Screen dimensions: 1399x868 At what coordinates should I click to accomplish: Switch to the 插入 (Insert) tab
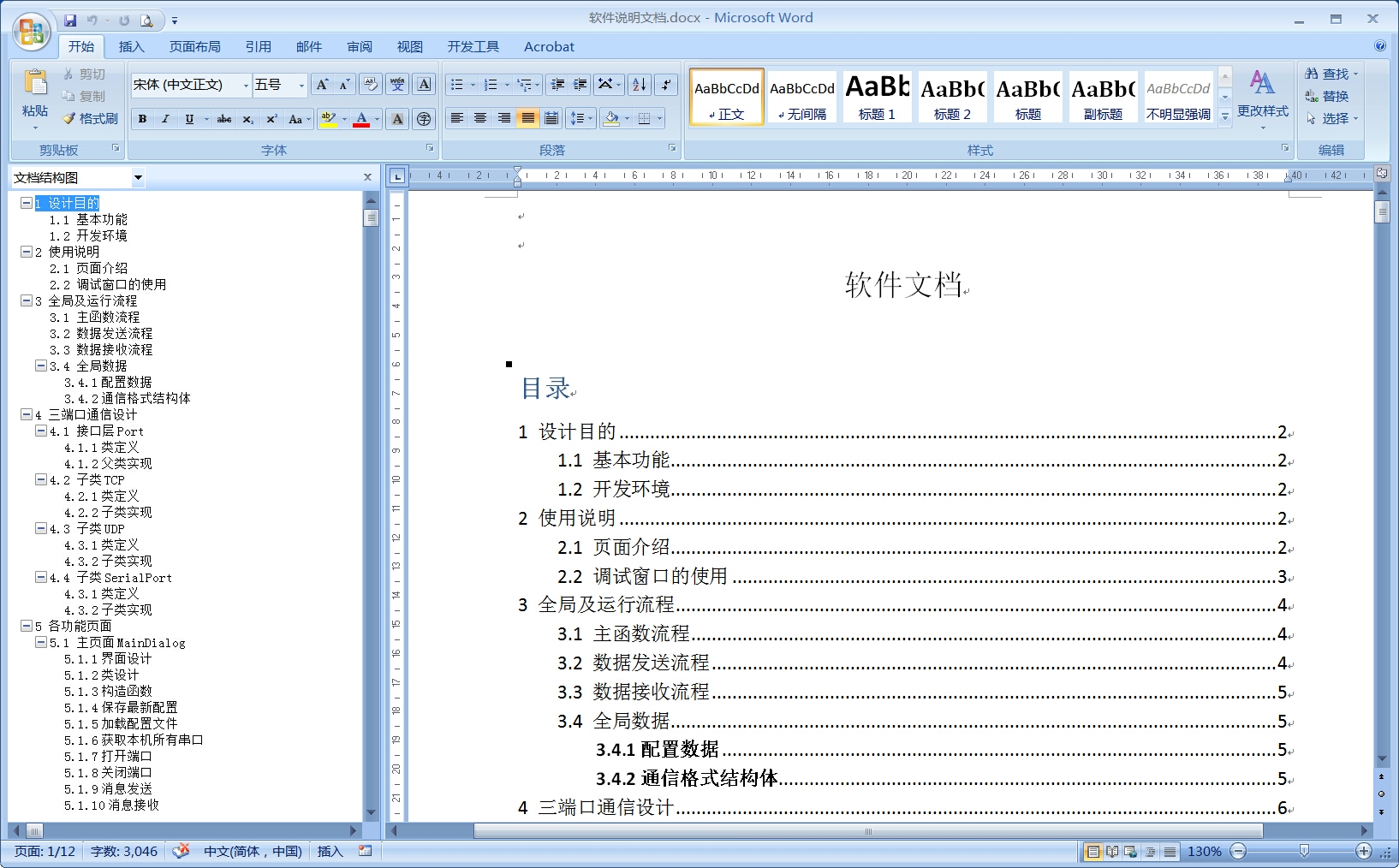[131, 46]
